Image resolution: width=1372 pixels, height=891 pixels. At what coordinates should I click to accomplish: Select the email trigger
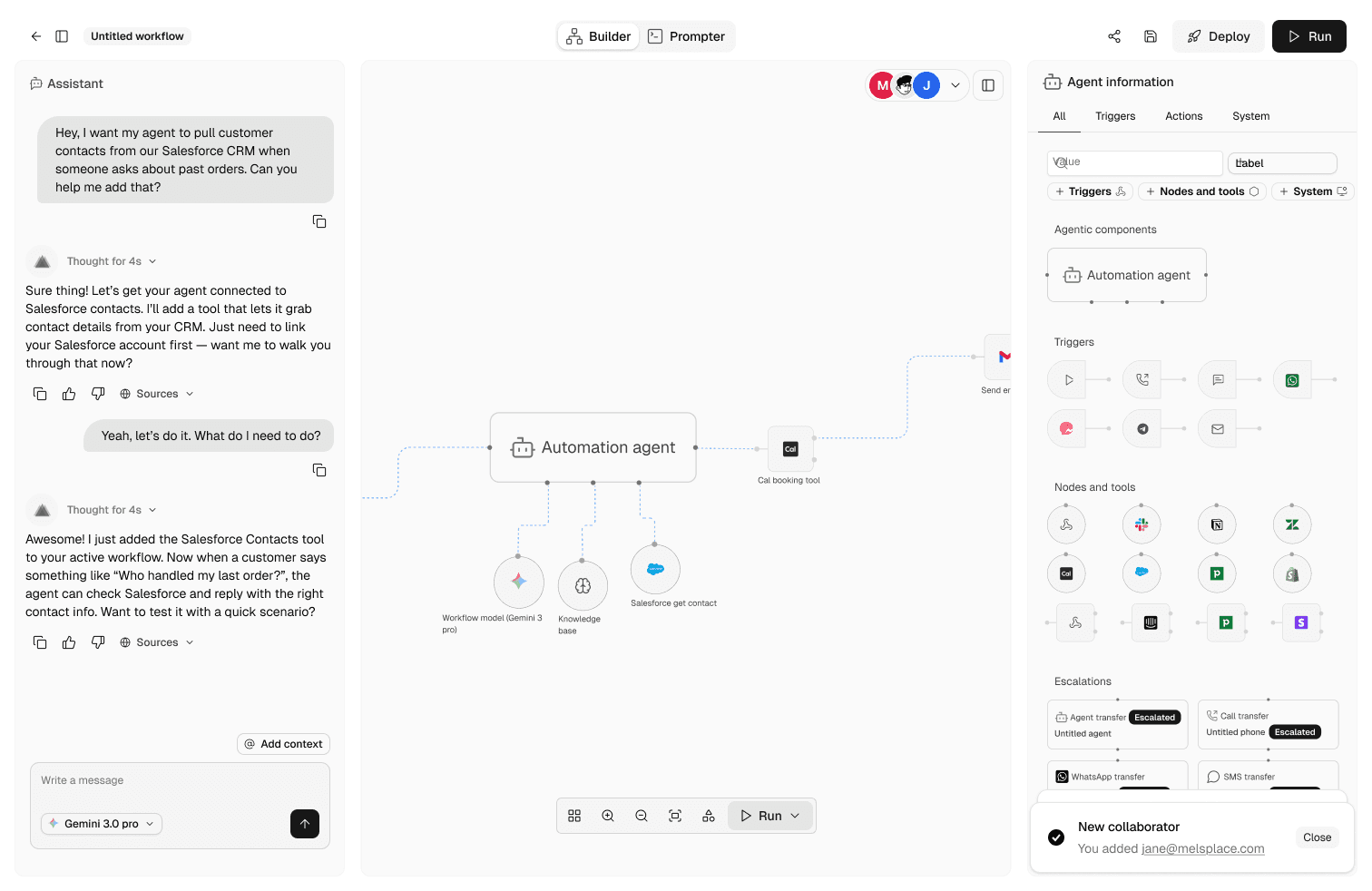coord(1217,428)
